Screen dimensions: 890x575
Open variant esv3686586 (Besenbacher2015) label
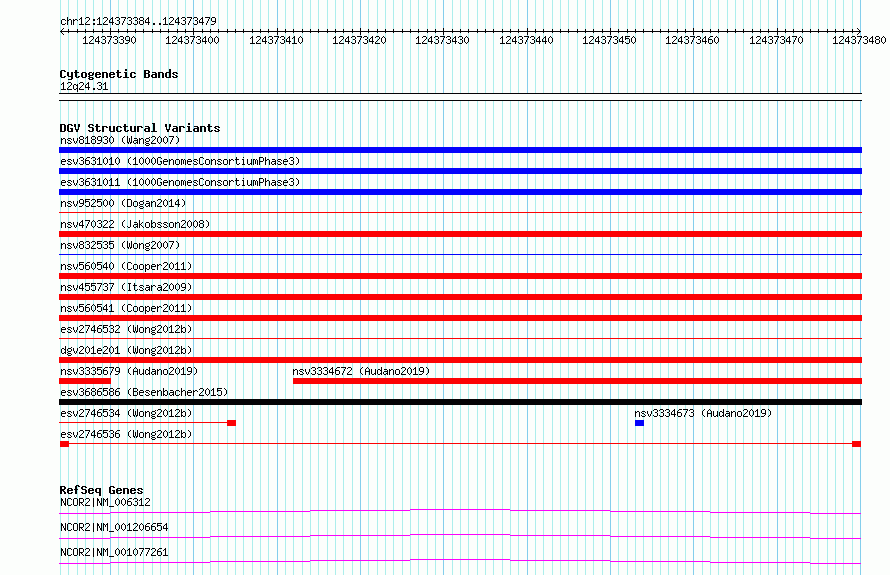(x=144, y=392)
